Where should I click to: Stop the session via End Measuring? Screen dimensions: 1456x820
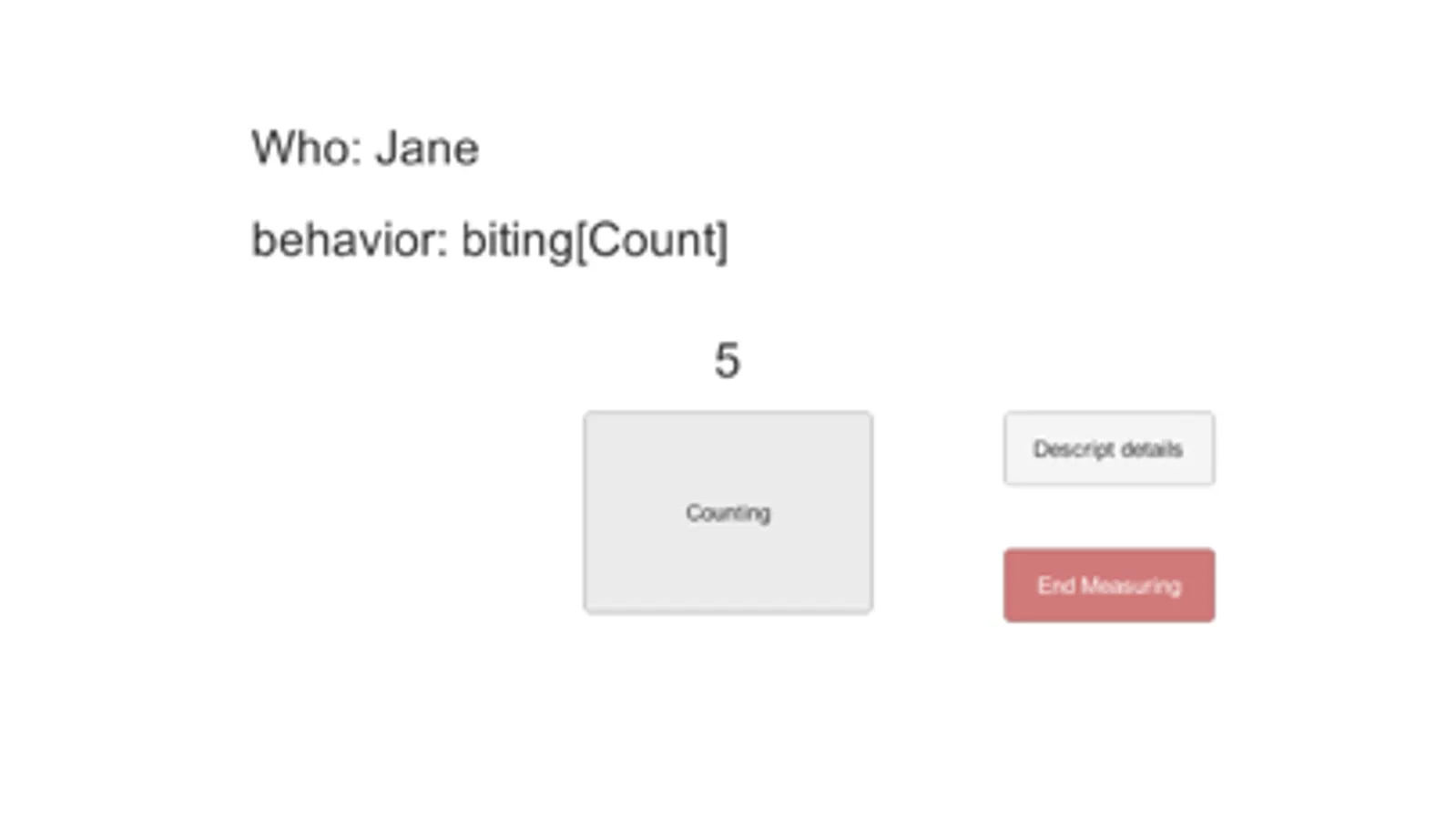pos(1108,585)
